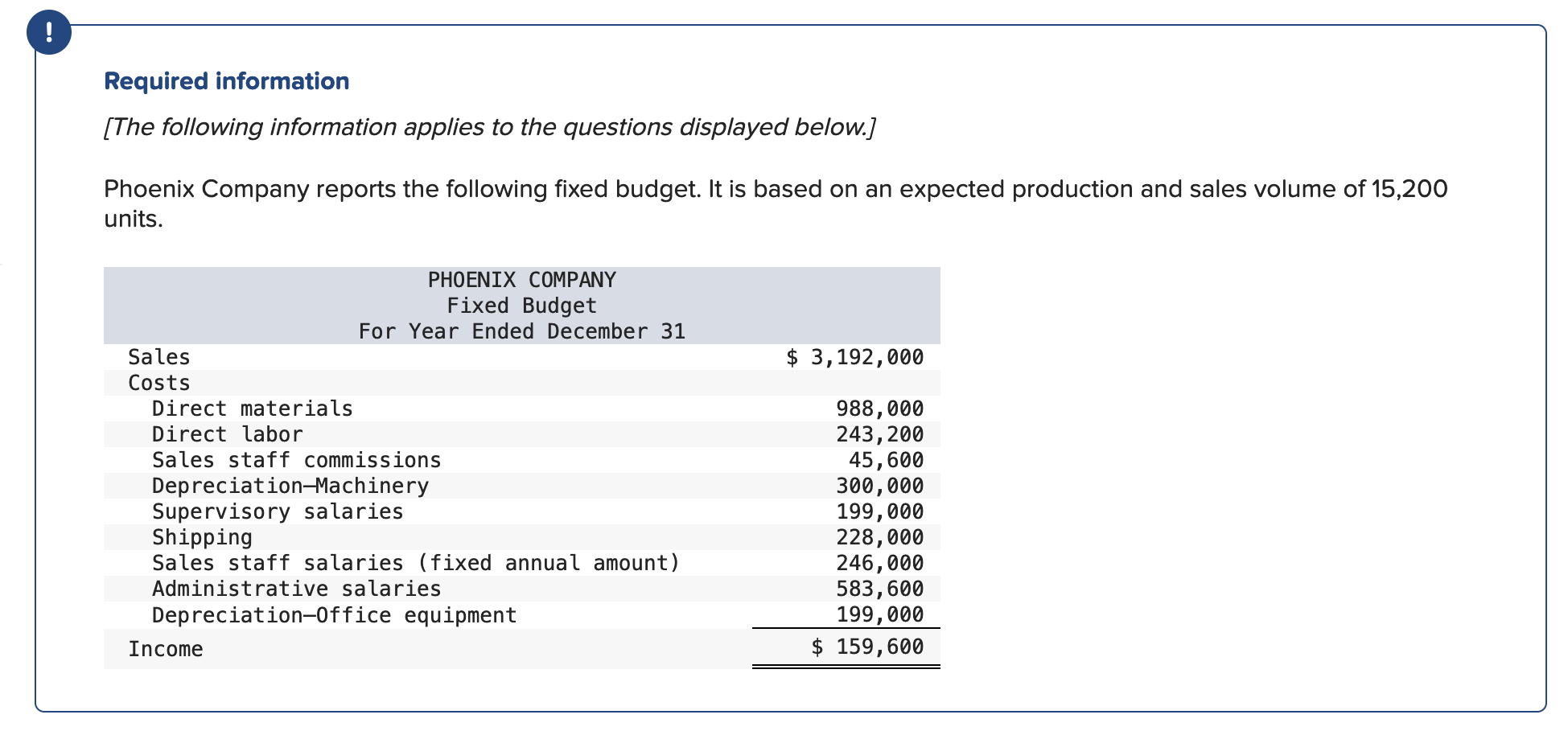This screenshot has height=731, width=1568.
Task: Click the 'Fixed Budget' table subtitle
Action: [521, 306]
